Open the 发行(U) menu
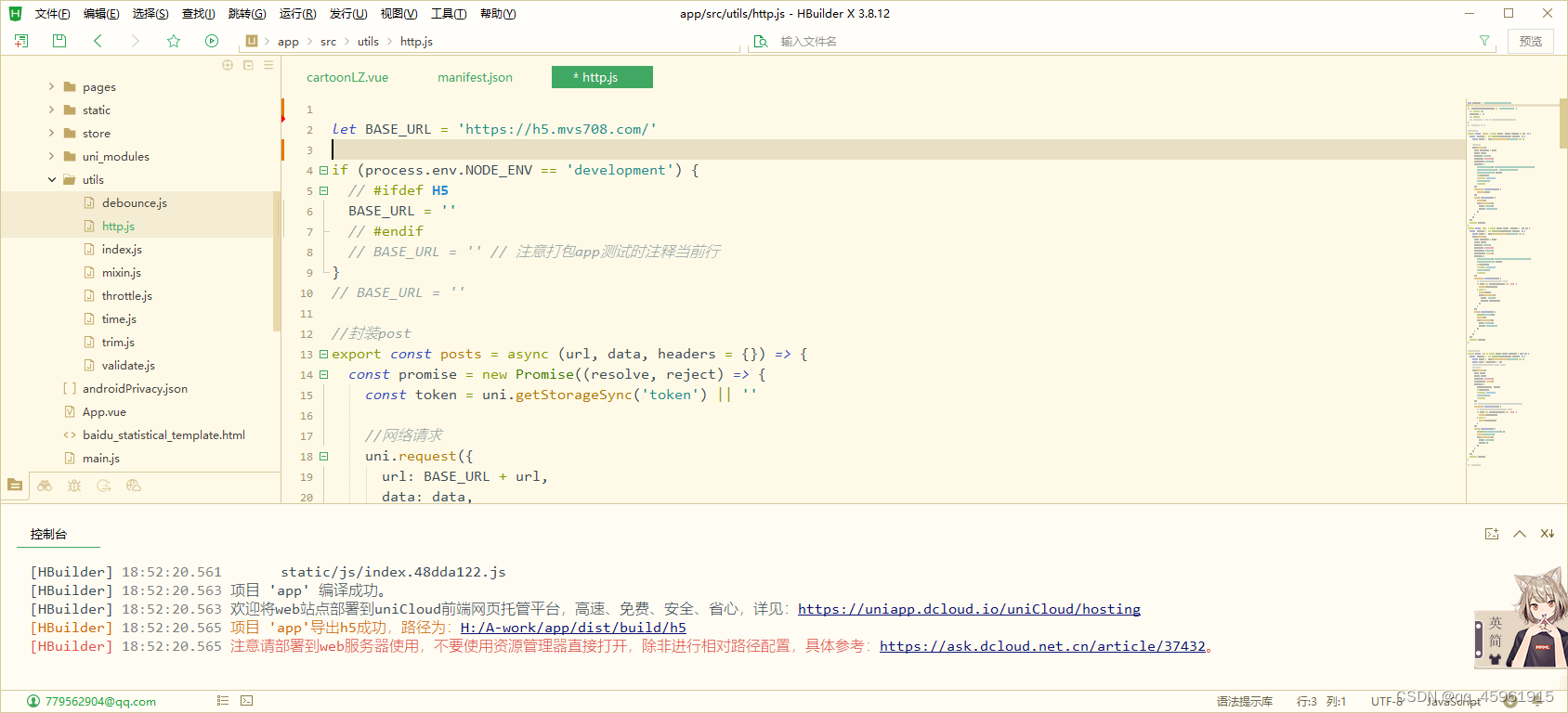1568x713 pixels. click(348, 14)
